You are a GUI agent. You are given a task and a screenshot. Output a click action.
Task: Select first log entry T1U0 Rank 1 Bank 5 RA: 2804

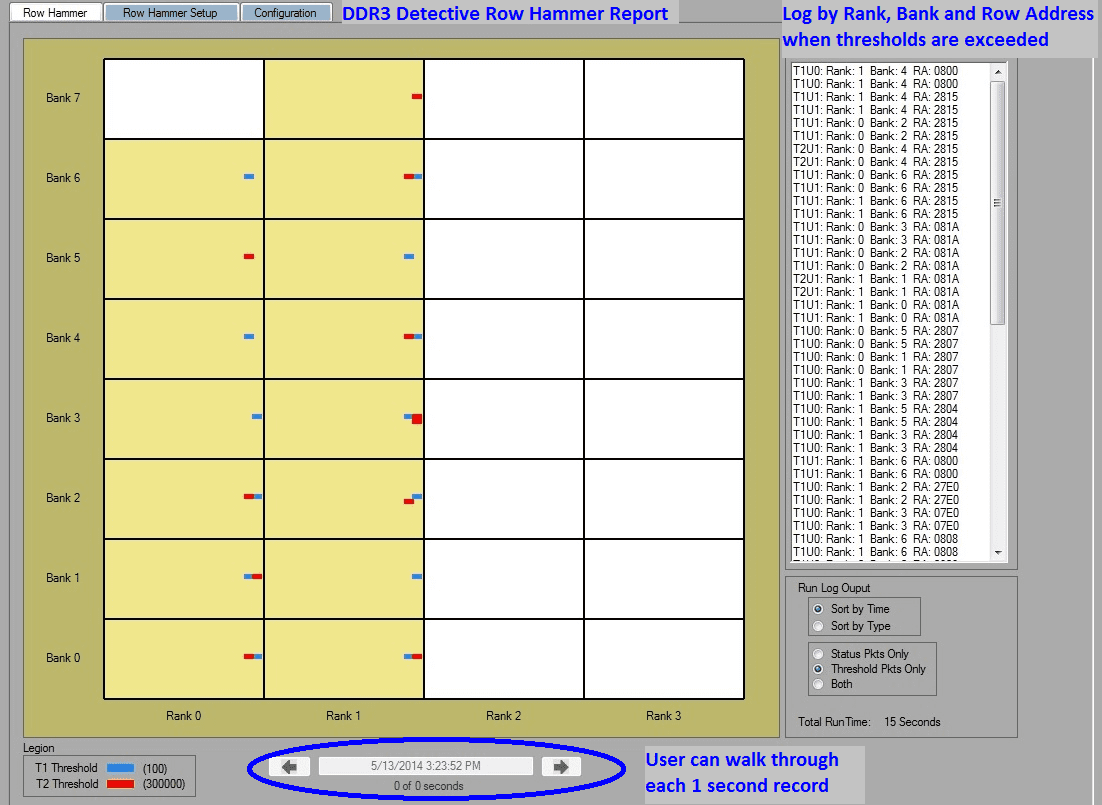click(x=875, y=409)
